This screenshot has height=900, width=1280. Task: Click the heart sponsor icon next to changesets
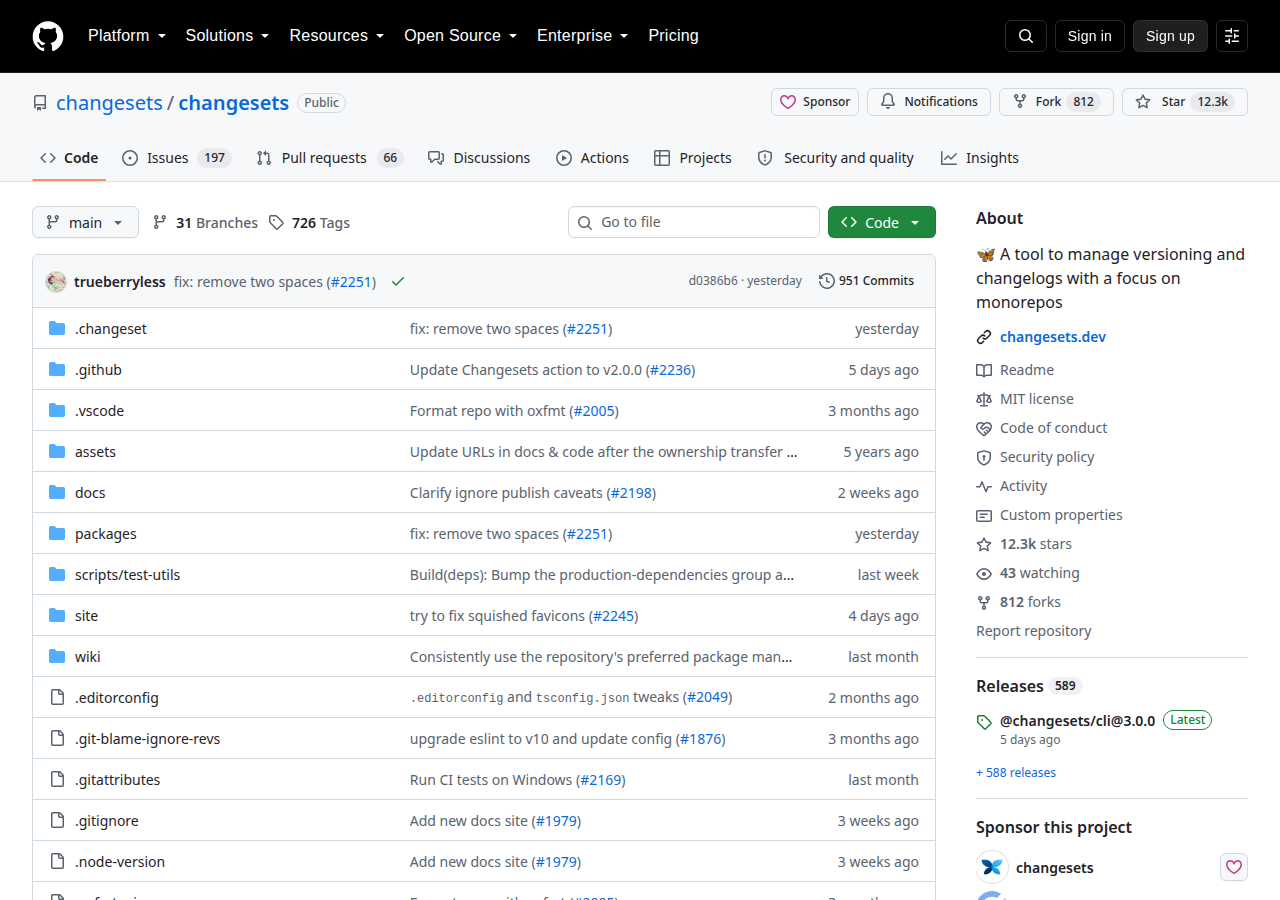coord(1234,867)
